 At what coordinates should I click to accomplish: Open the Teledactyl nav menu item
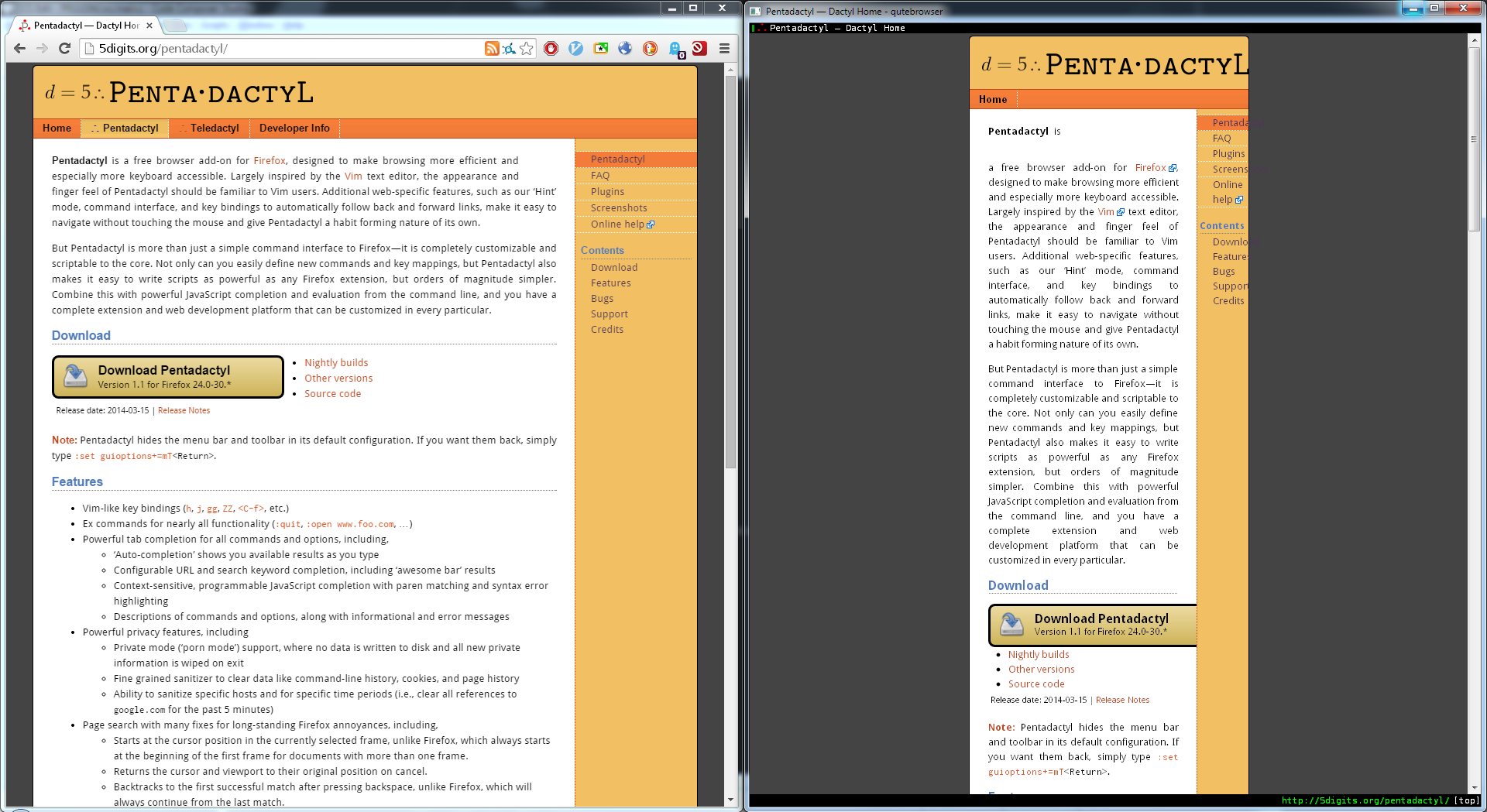tap(209, 128)
